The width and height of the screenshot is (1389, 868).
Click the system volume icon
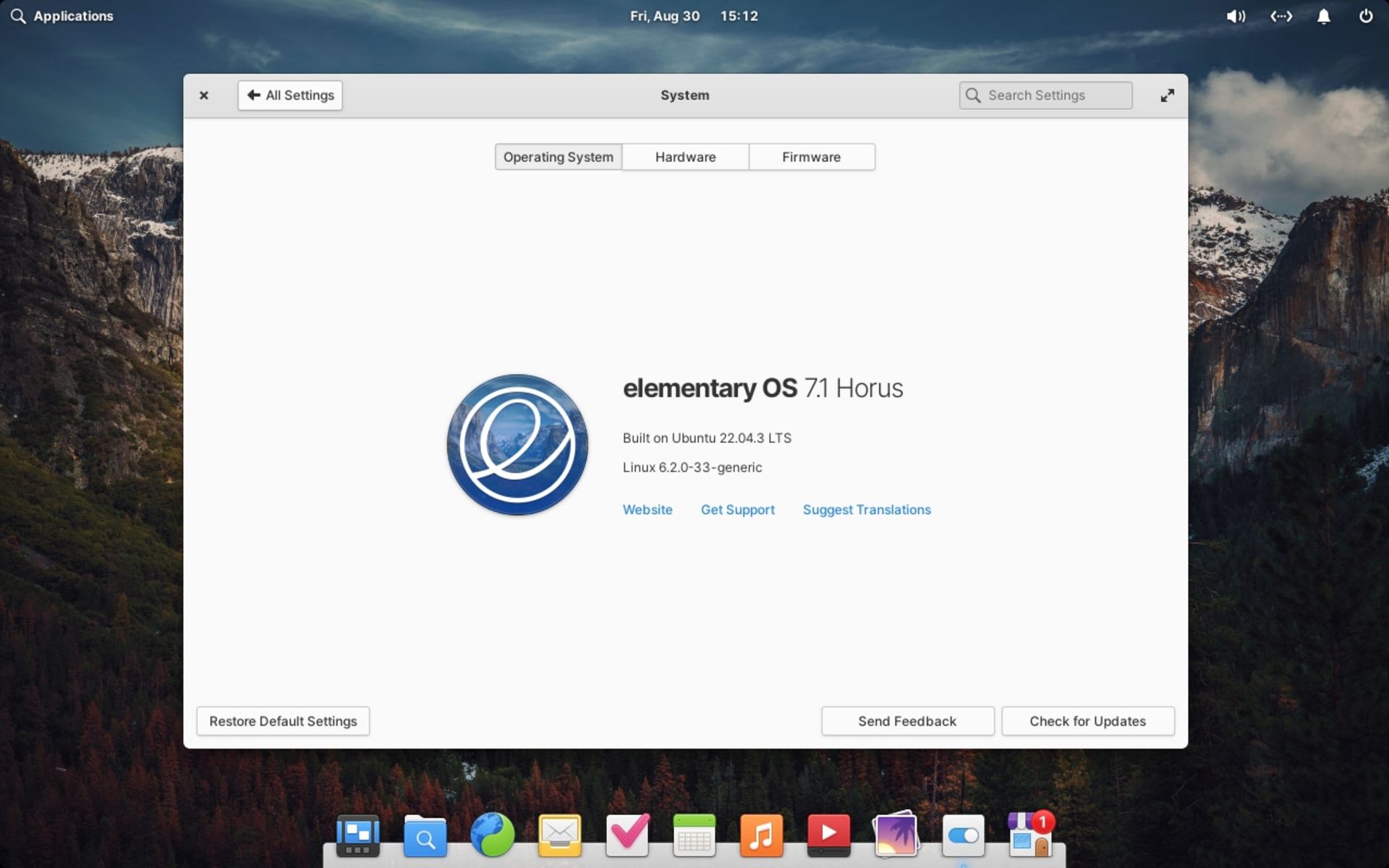pos(1238,15)
